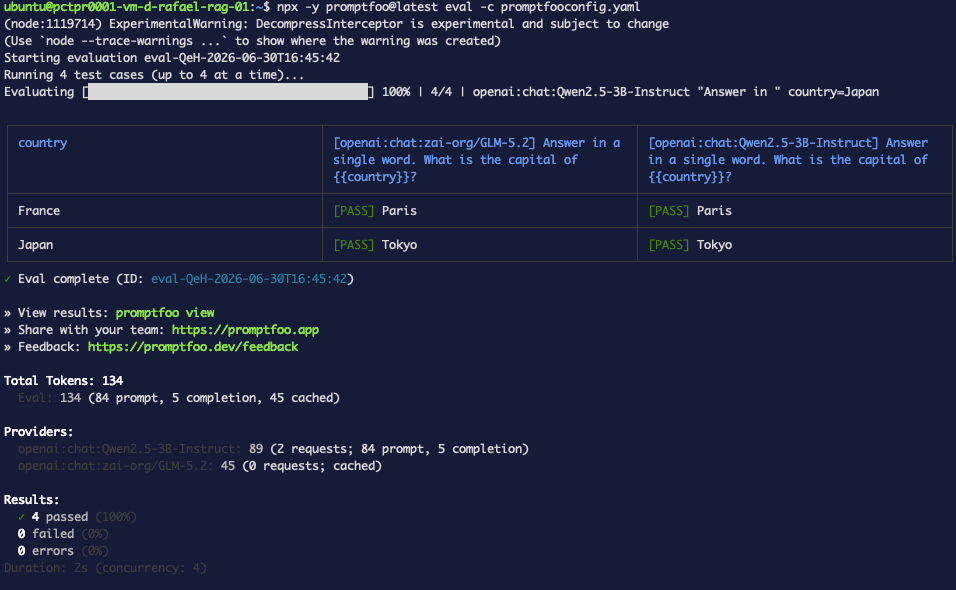Viewport: 956px width, 590px height.
Task: Click the ubuntu shell prompt hostname
Action: click(127, 7)
